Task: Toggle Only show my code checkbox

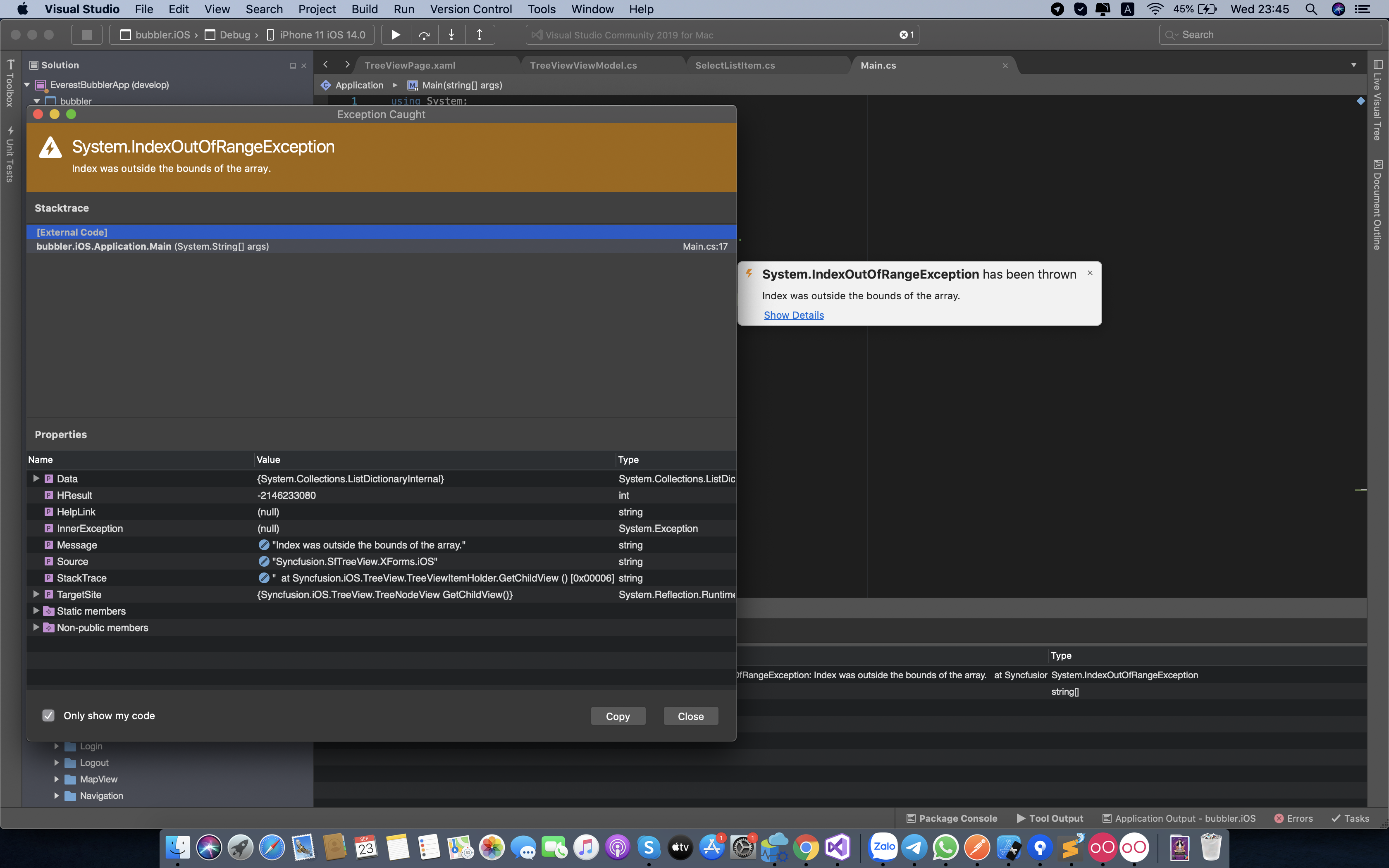Action: point(48,715)
